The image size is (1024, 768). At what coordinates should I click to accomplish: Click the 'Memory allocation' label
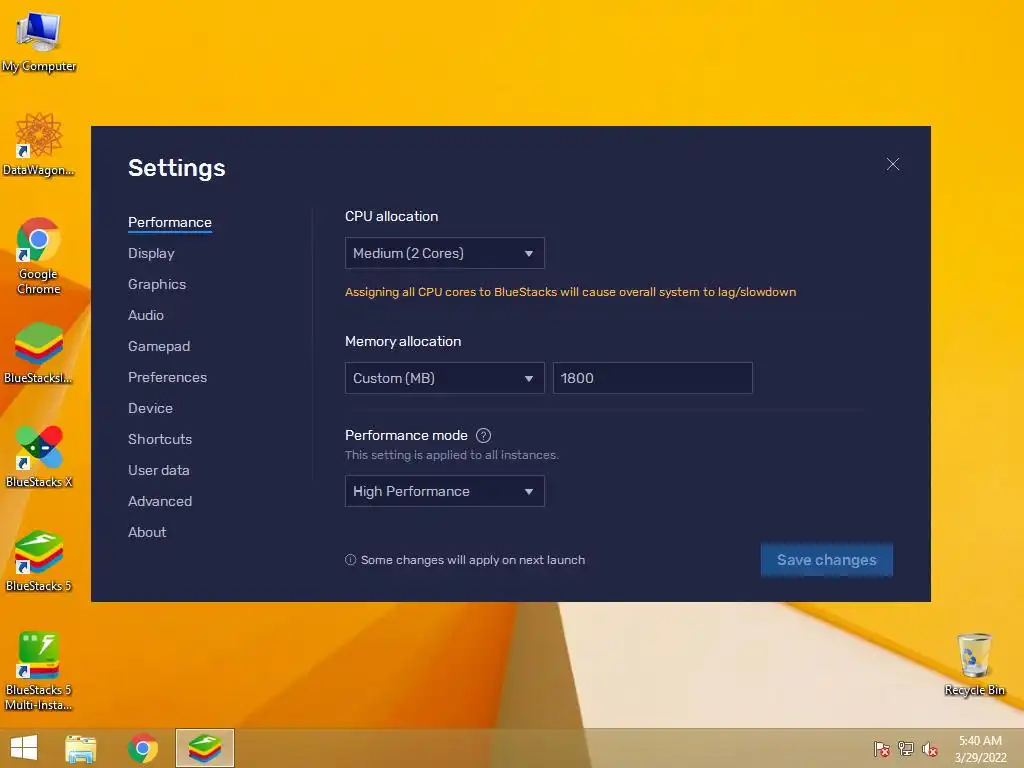pos(403,342)
